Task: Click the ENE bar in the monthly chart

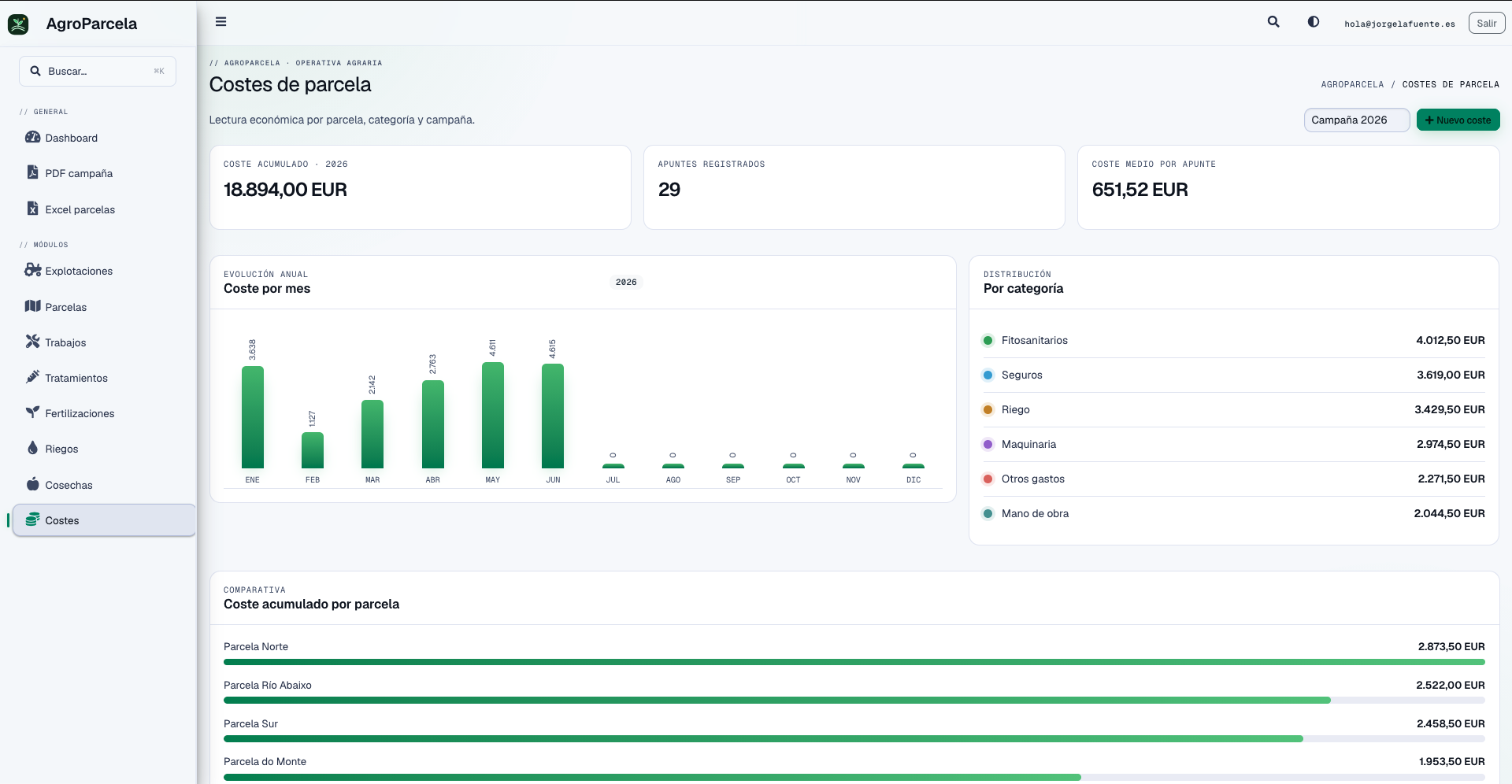Action: coord(253,417)
